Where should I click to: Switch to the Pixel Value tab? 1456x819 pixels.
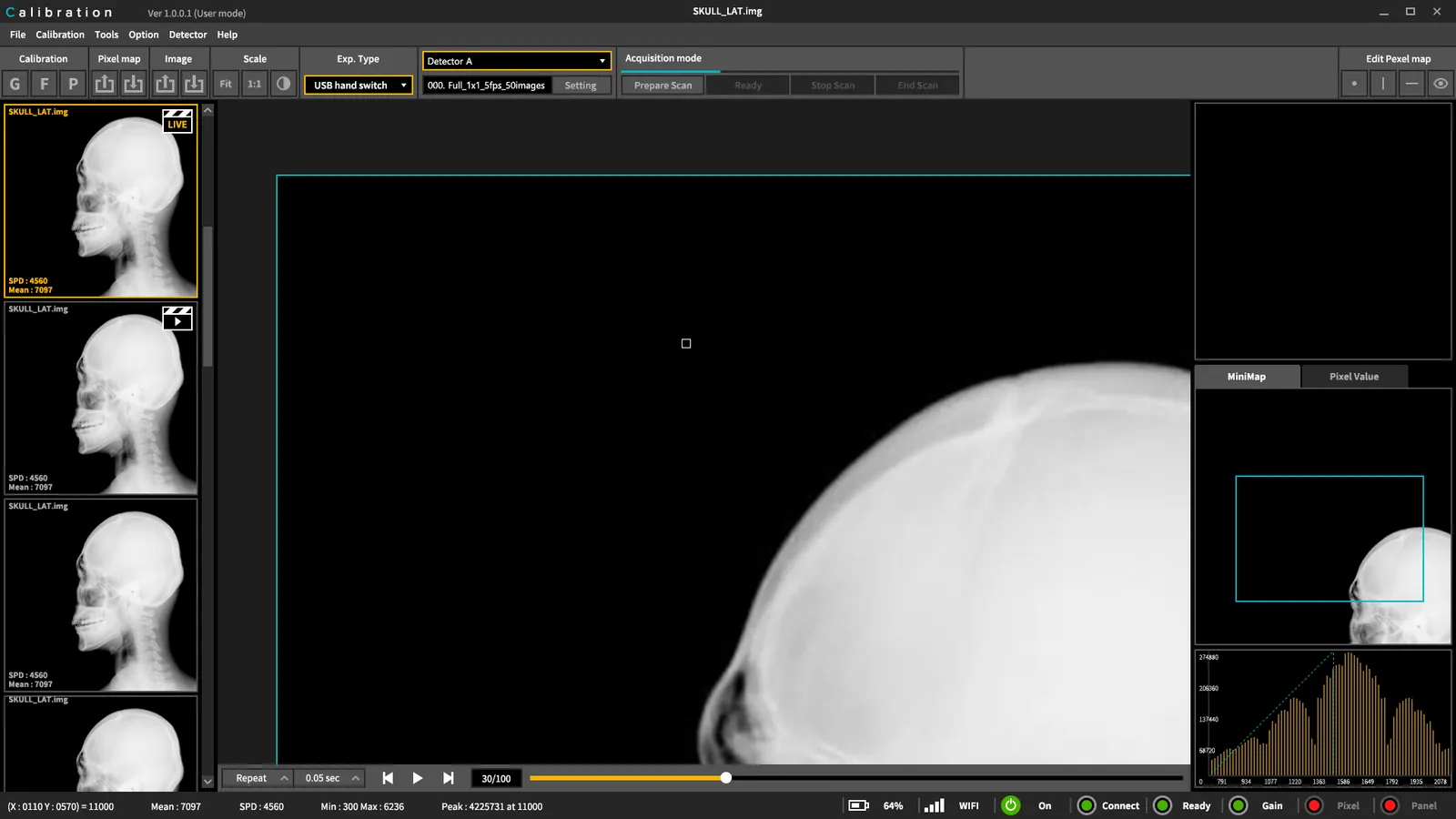tap(1354, 377)
